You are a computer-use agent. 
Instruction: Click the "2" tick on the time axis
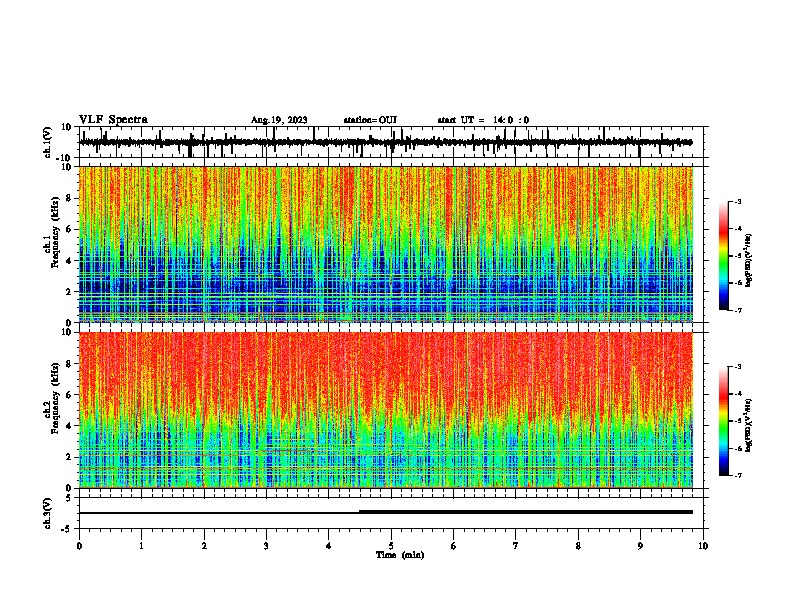pos(204,546)
